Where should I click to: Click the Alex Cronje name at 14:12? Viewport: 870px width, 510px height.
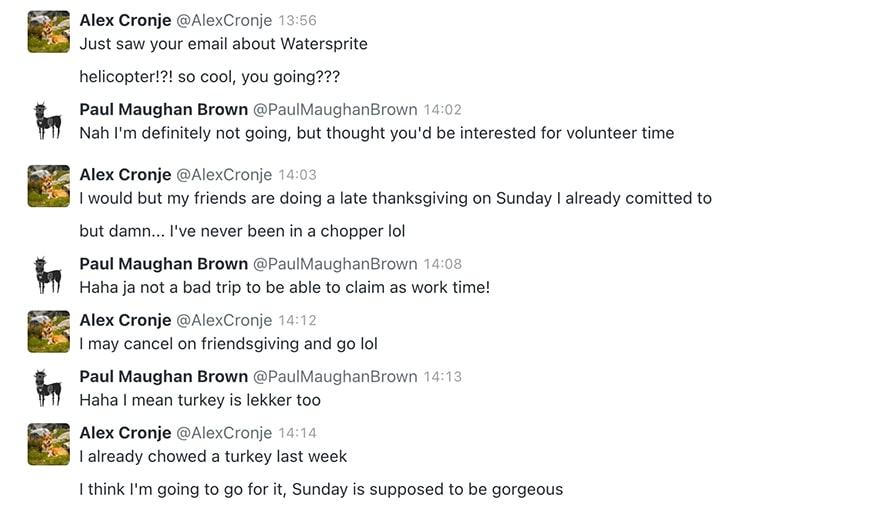coord(125,320)
